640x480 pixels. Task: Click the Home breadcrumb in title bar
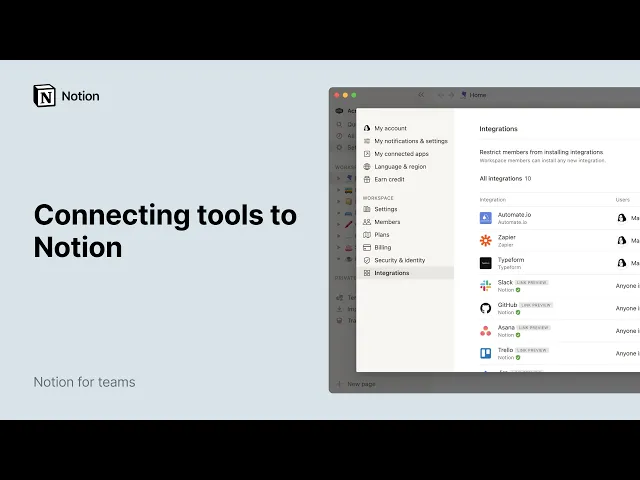(x=473, y=95)
